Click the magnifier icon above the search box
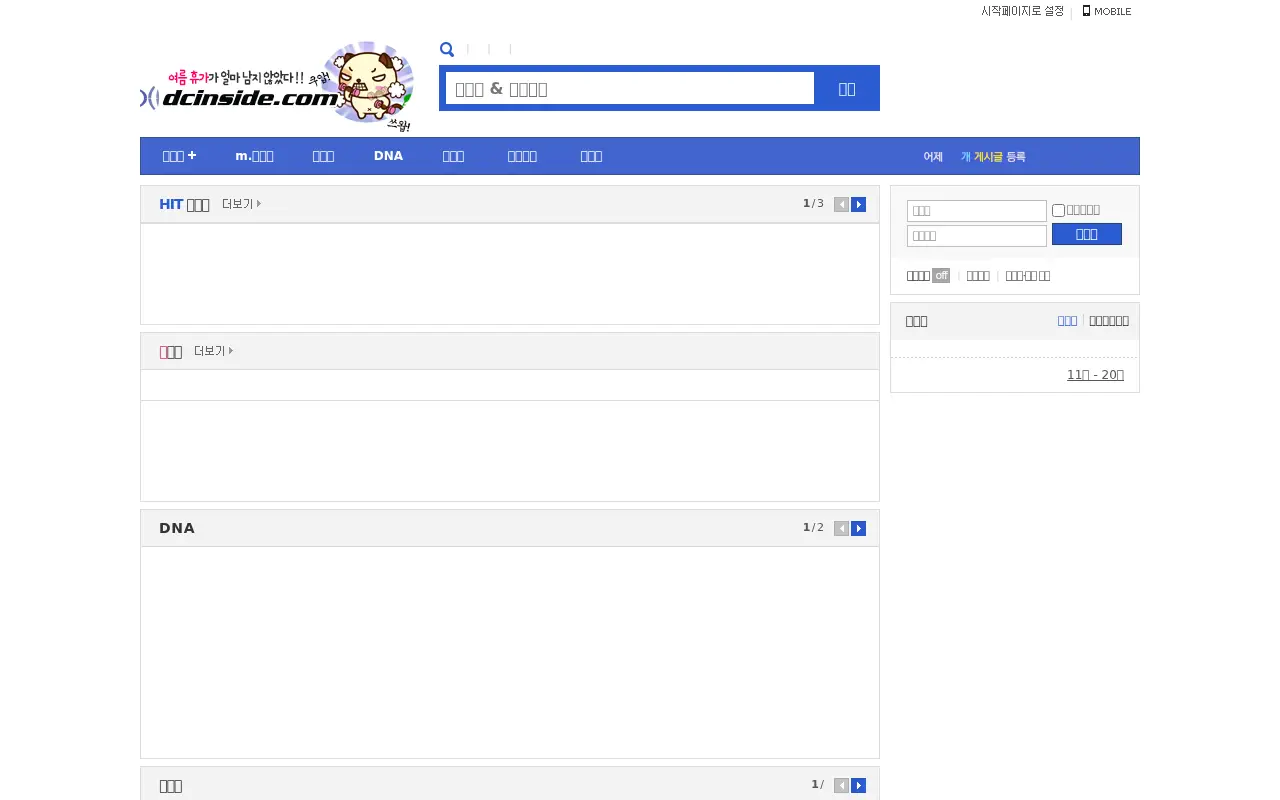Screen dimensions: 1280x800 447,49
